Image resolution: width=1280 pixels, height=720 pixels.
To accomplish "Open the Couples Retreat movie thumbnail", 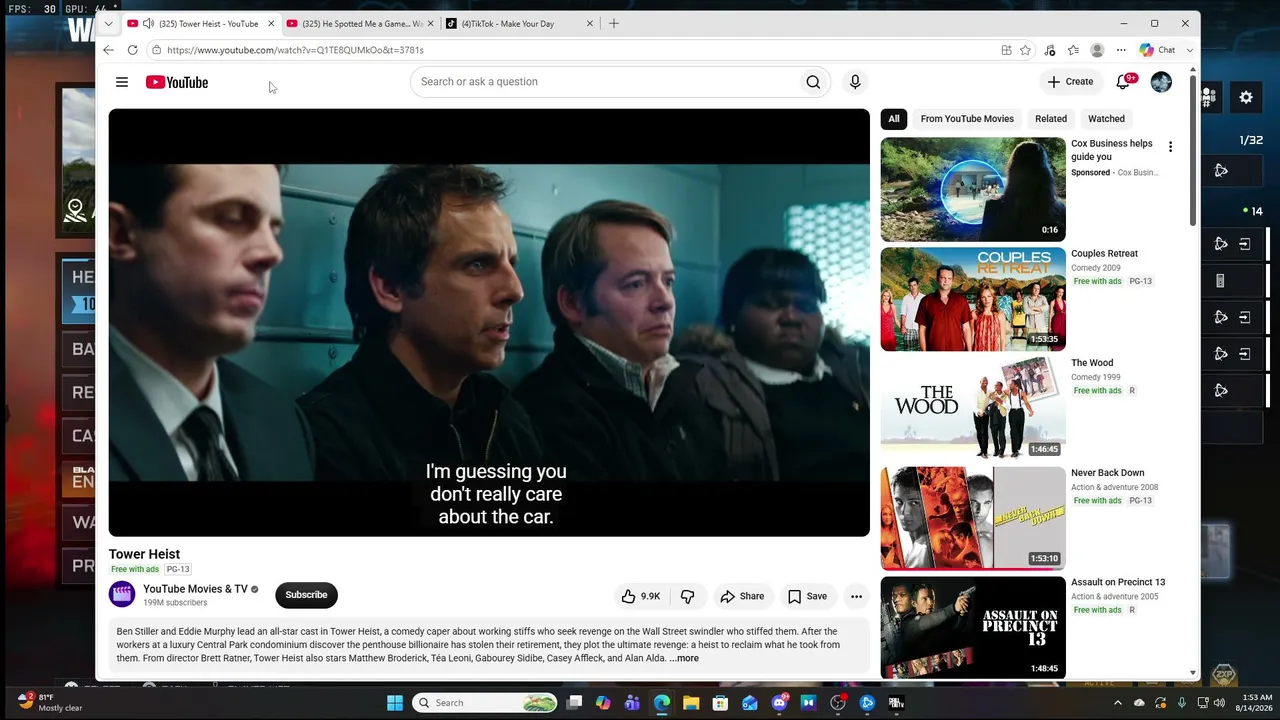I will (973, 299).
